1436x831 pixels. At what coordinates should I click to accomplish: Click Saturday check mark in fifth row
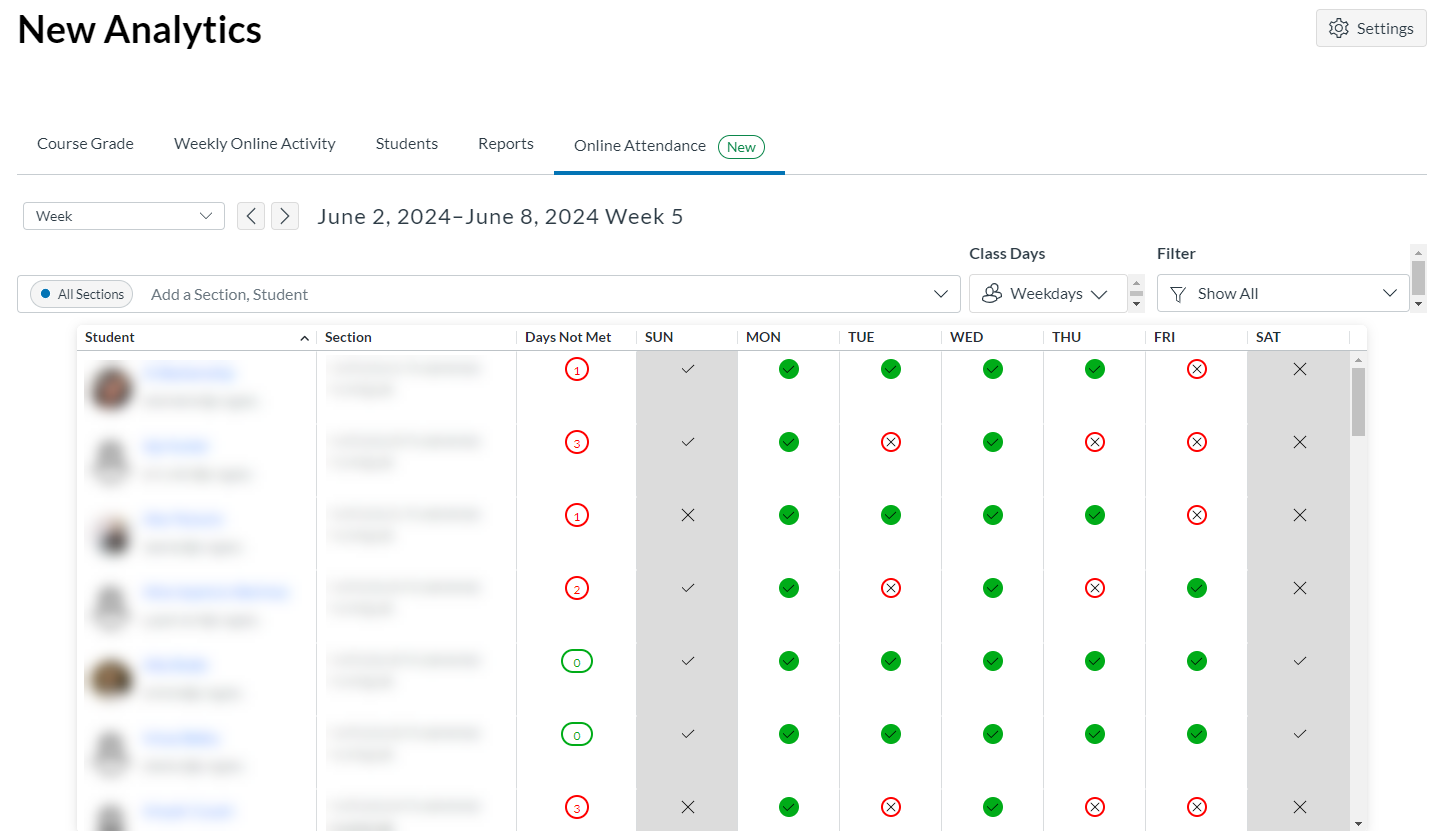[1299, 661]
